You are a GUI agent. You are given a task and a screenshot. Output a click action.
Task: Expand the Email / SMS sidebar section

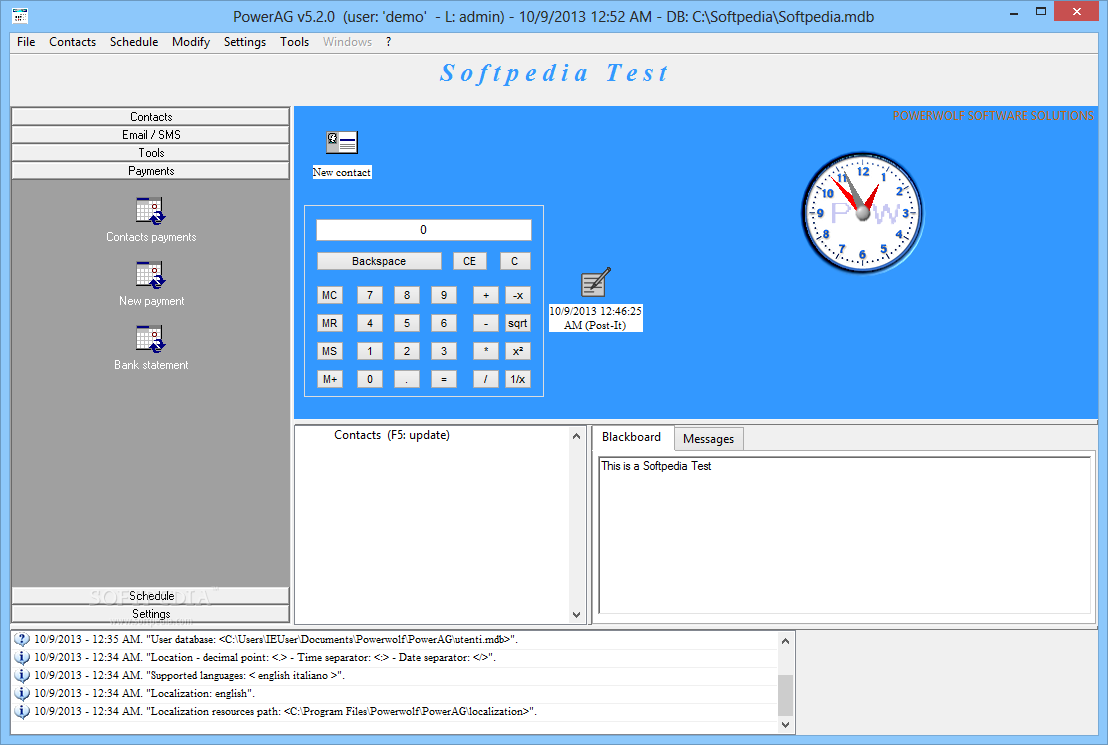151,134
